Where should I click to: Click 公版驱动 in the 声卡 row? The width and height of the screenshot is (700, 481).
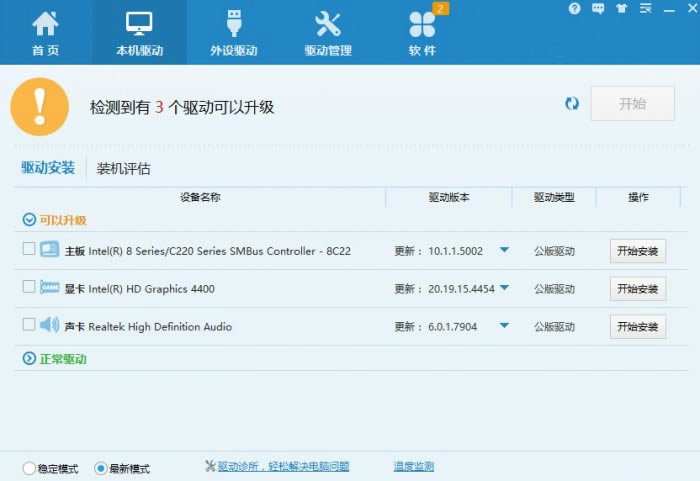point(554,326)
